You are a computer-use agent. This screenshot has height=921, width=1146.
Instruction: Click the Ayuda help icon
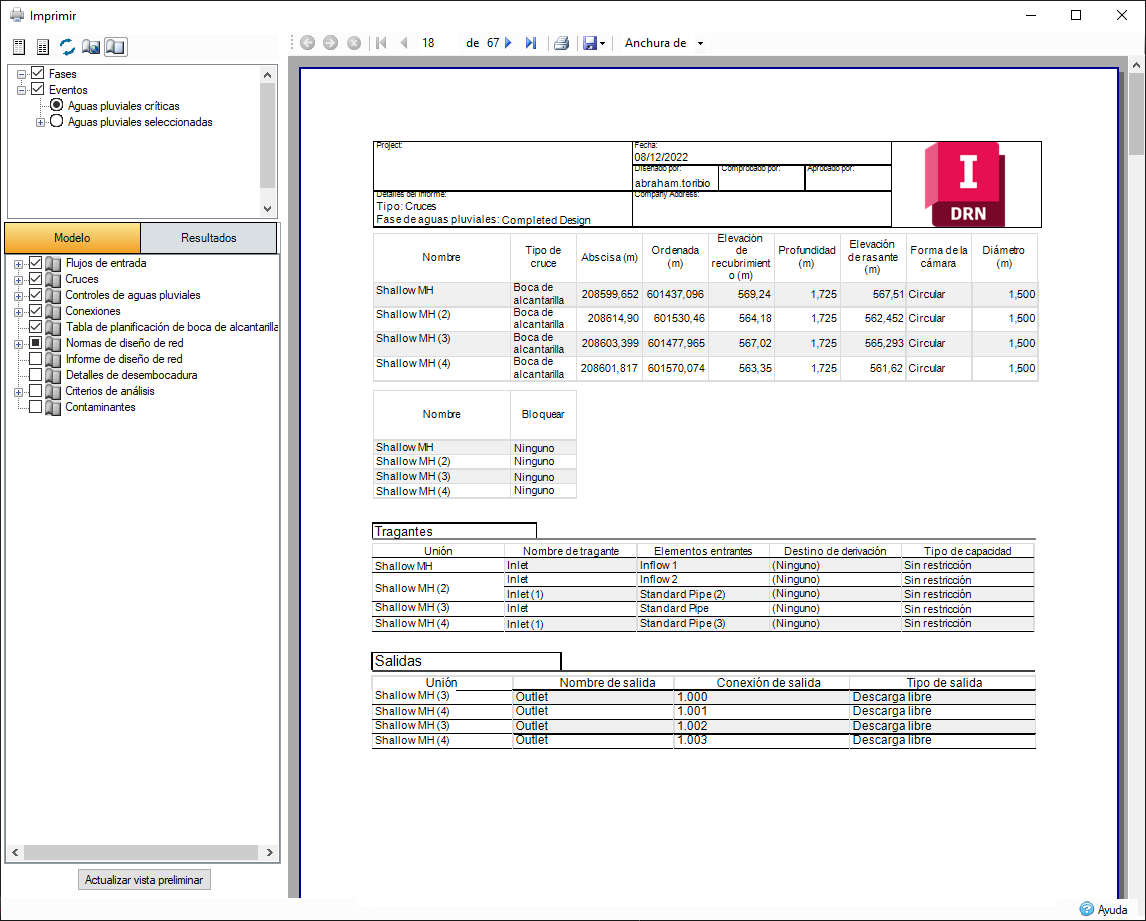[1087, 909]
